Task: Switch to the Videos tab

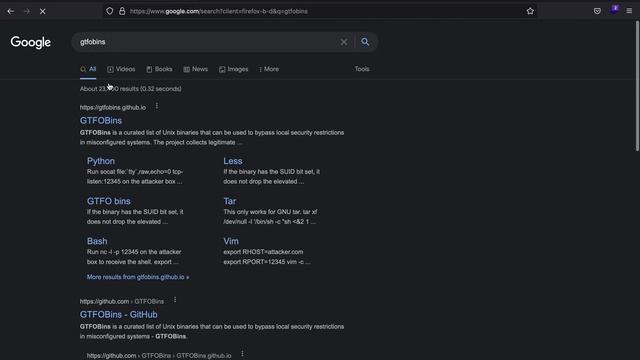Action: pos(121,69)
